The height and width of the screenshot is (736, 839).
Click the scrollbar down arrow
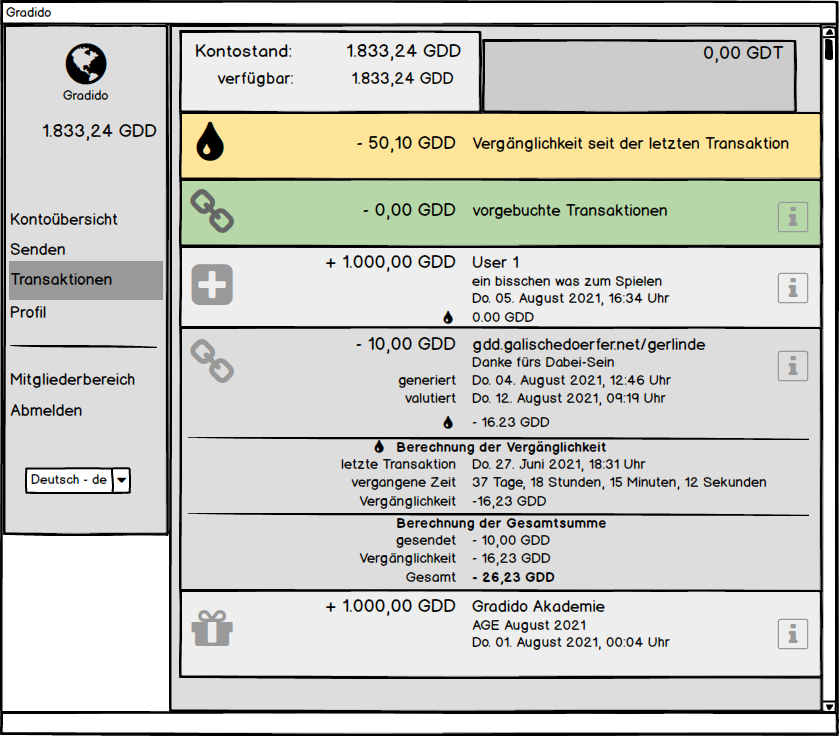point(828,706)
